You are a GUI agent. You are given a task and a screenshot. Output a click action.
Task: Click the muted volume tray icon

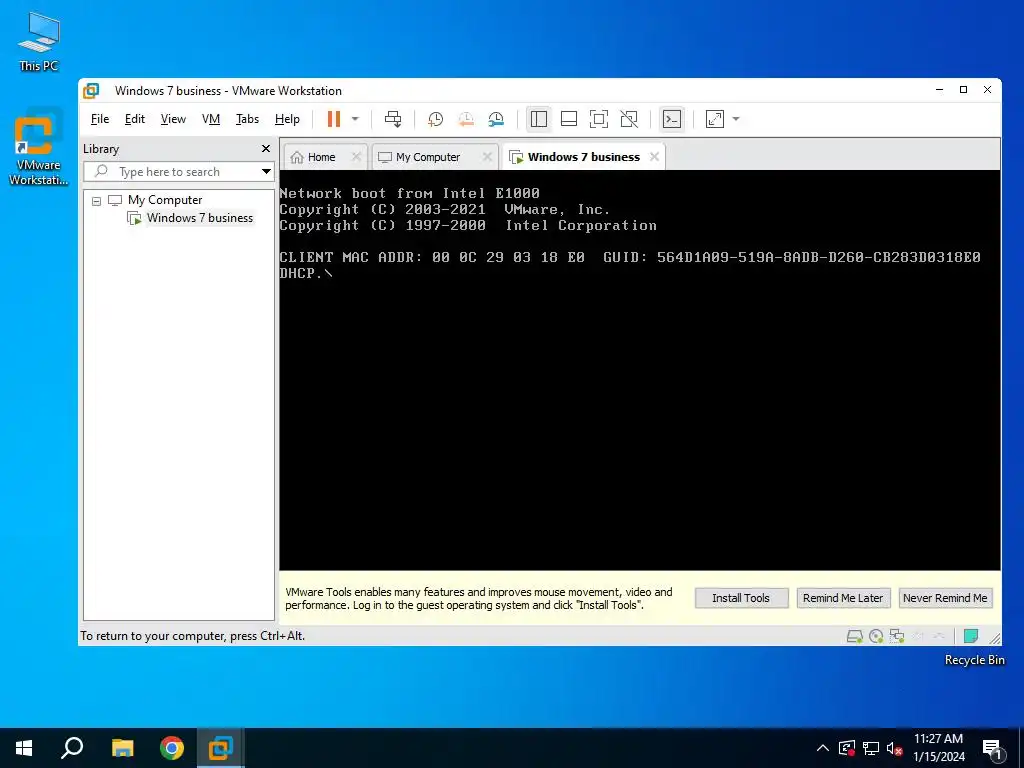tap(895, 748)
